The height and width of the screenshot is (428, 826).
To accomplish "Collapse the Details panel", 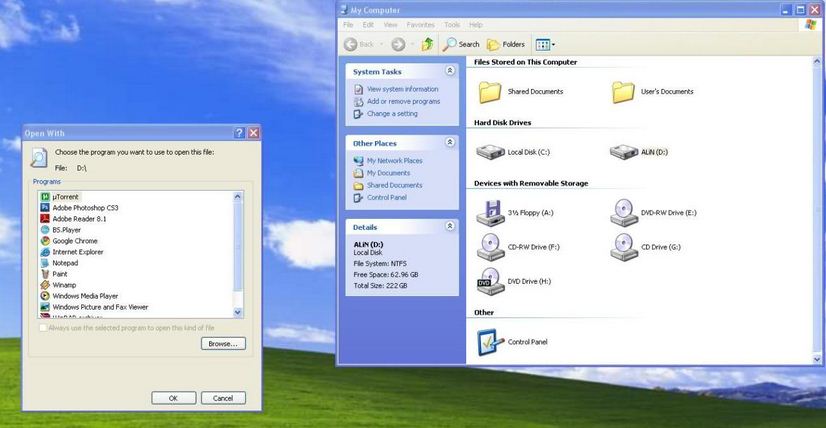I will (449, 226).
